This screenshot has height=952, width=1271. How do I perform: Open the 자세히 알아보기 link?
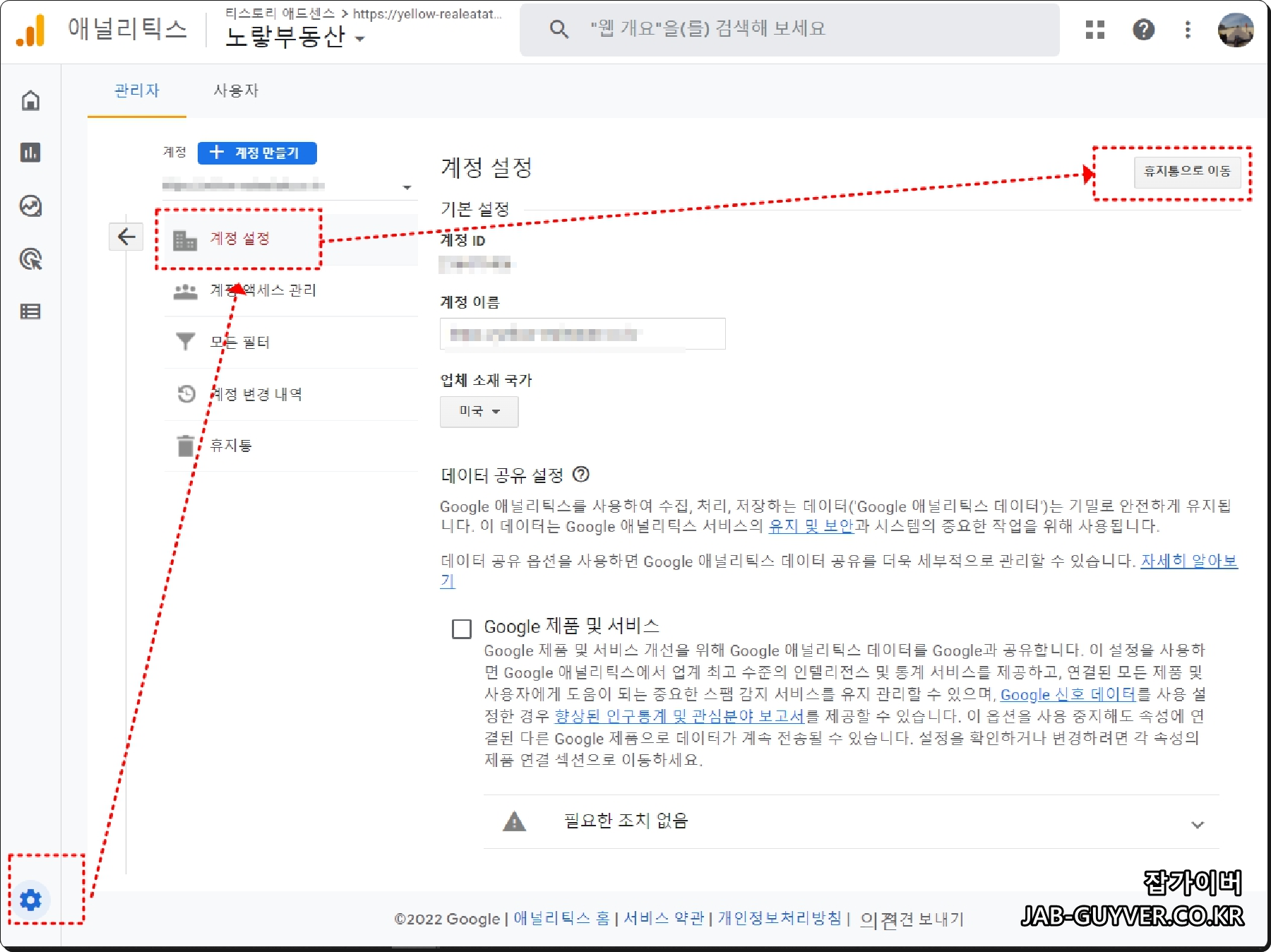pyautogui.click(x=1189, y=561)
